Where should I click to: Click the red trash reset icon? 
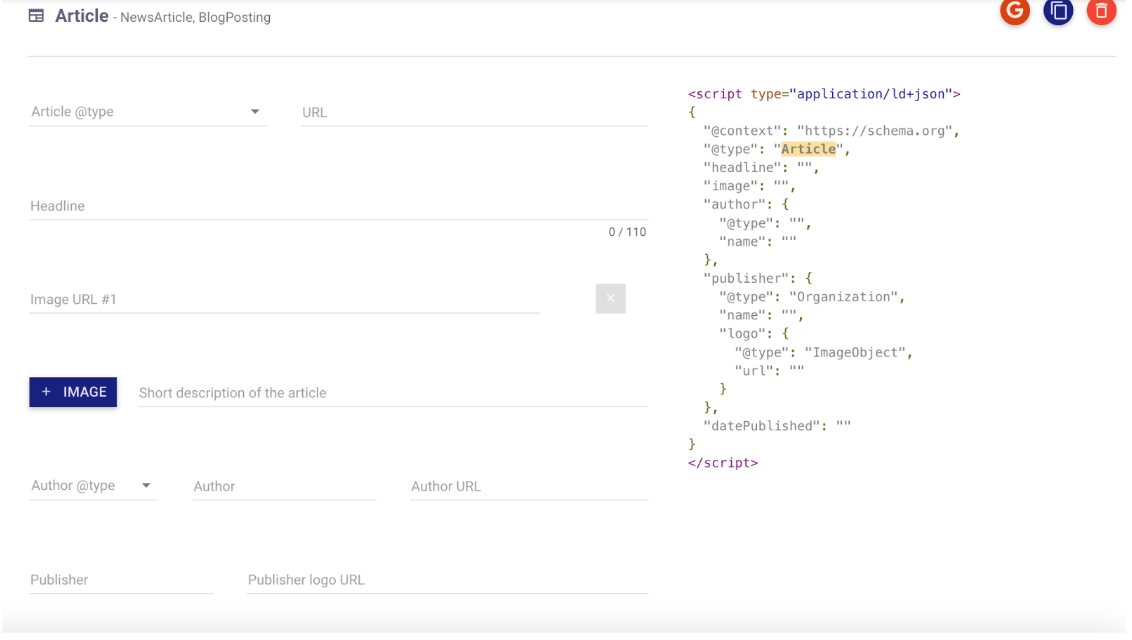1101,11
